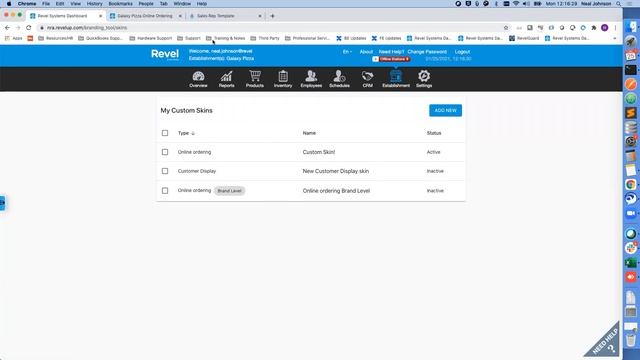Open the Products cart icon

coord(255,79)
